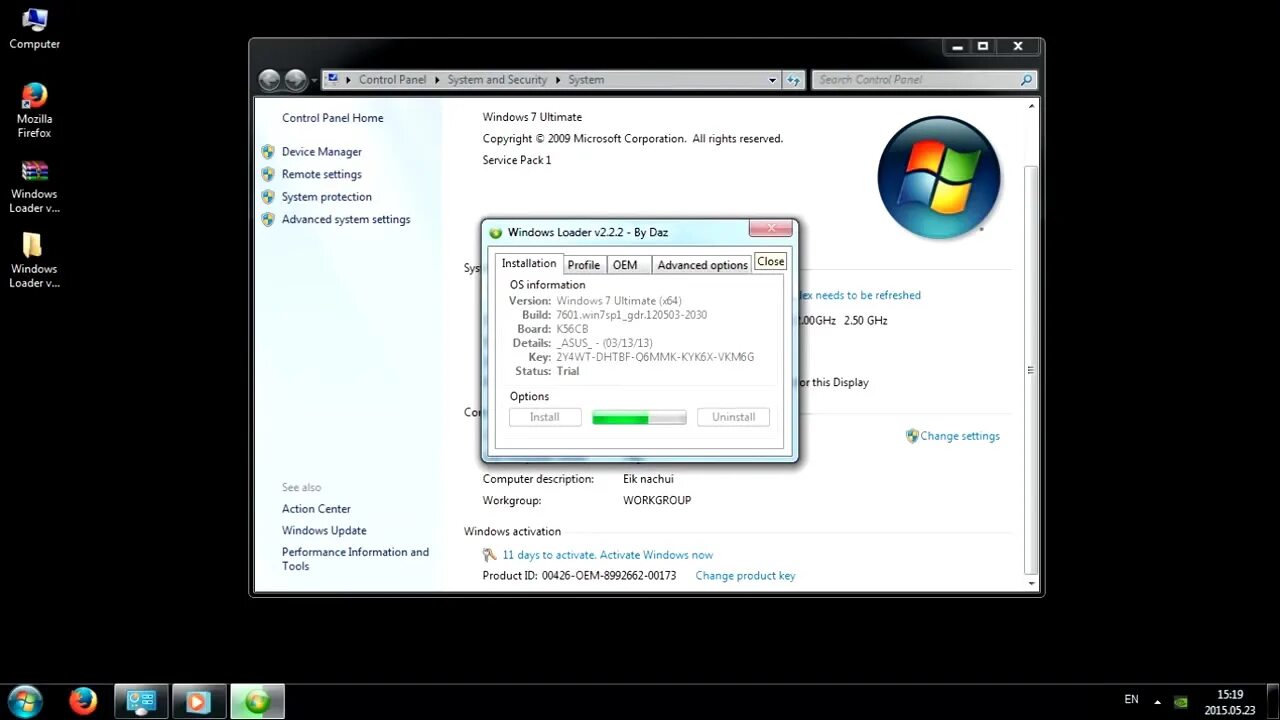The height and width of the screenshot is (720, 1280).
Task: Click the NVIDIA tray icon
Action: point(1181,702)
